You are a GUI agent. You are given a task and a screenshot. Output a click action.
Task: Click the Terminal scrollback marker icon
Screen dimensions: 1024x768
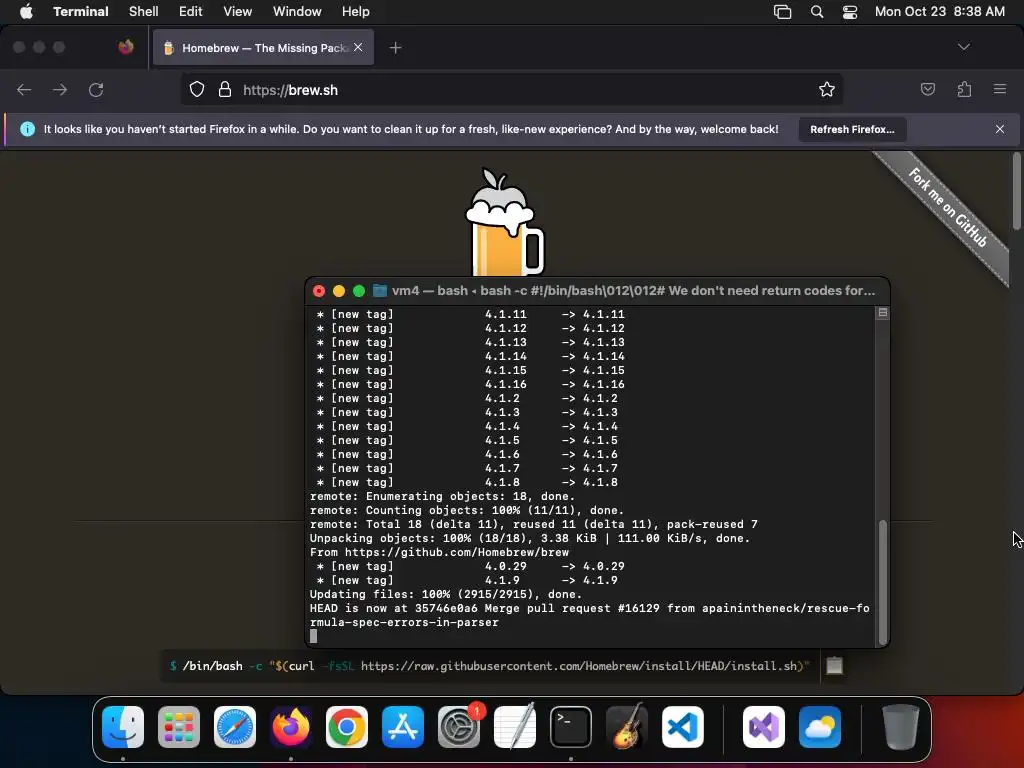882,313
